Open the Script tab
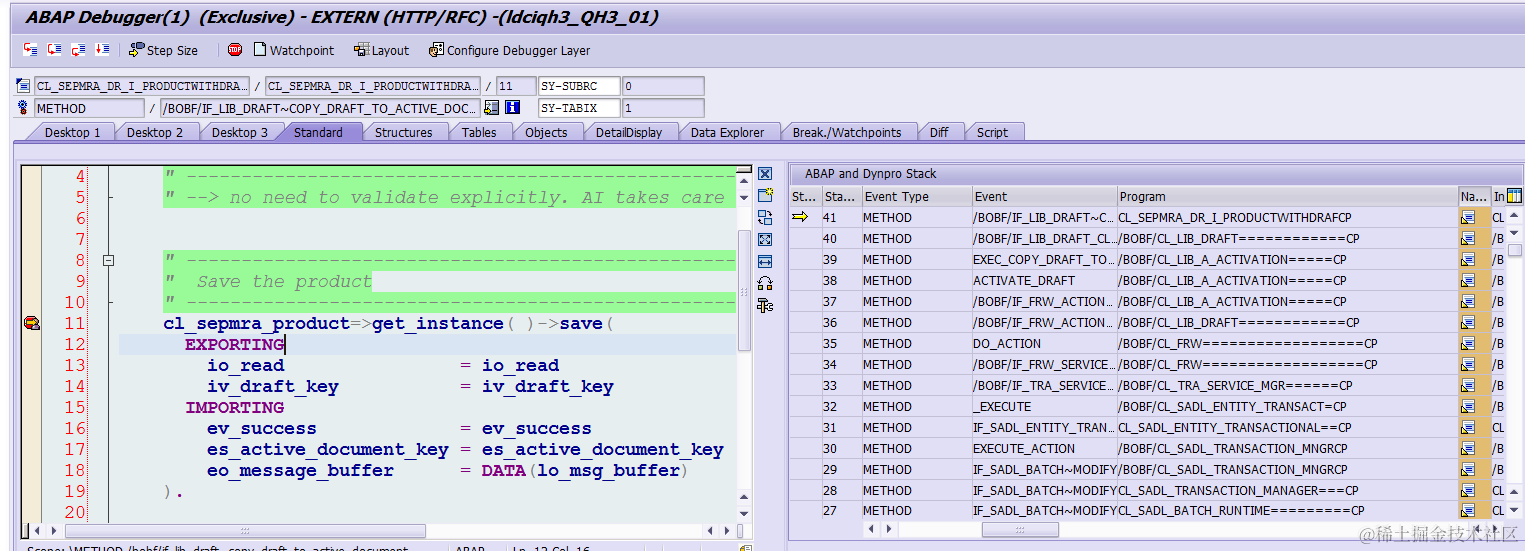Screen dimensions: 1525x551 pyautogui.click(x=992, y=132)
